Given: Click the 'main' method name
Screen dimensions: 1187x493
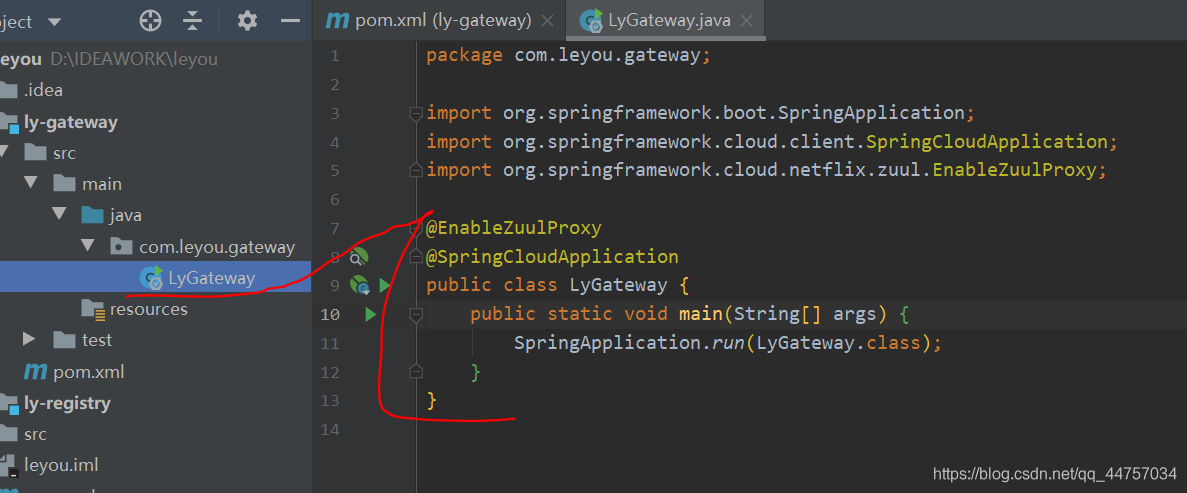Looking at the screenshot, I should click(x=701, y=314).
